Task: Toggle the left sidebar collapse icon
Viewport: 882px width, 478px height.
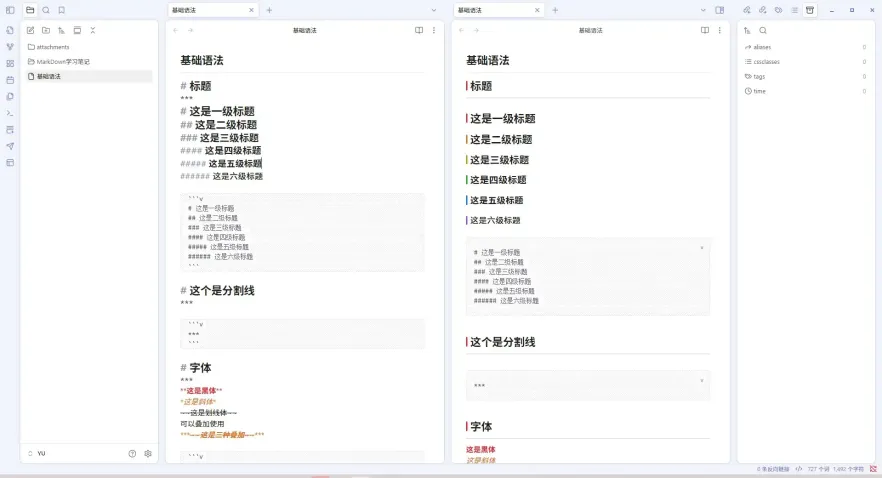Action: pos(10,10)
